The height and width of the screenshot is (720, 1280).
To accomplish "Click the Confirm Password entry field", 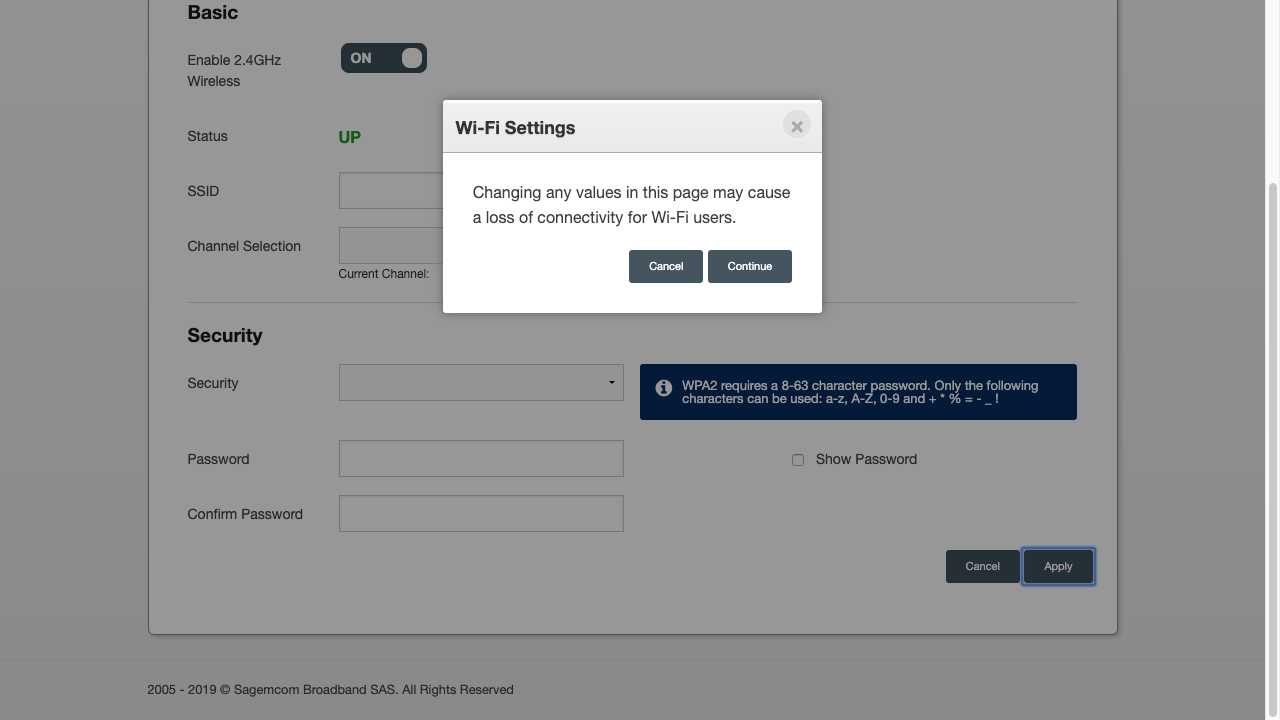I will click(480, 513).
